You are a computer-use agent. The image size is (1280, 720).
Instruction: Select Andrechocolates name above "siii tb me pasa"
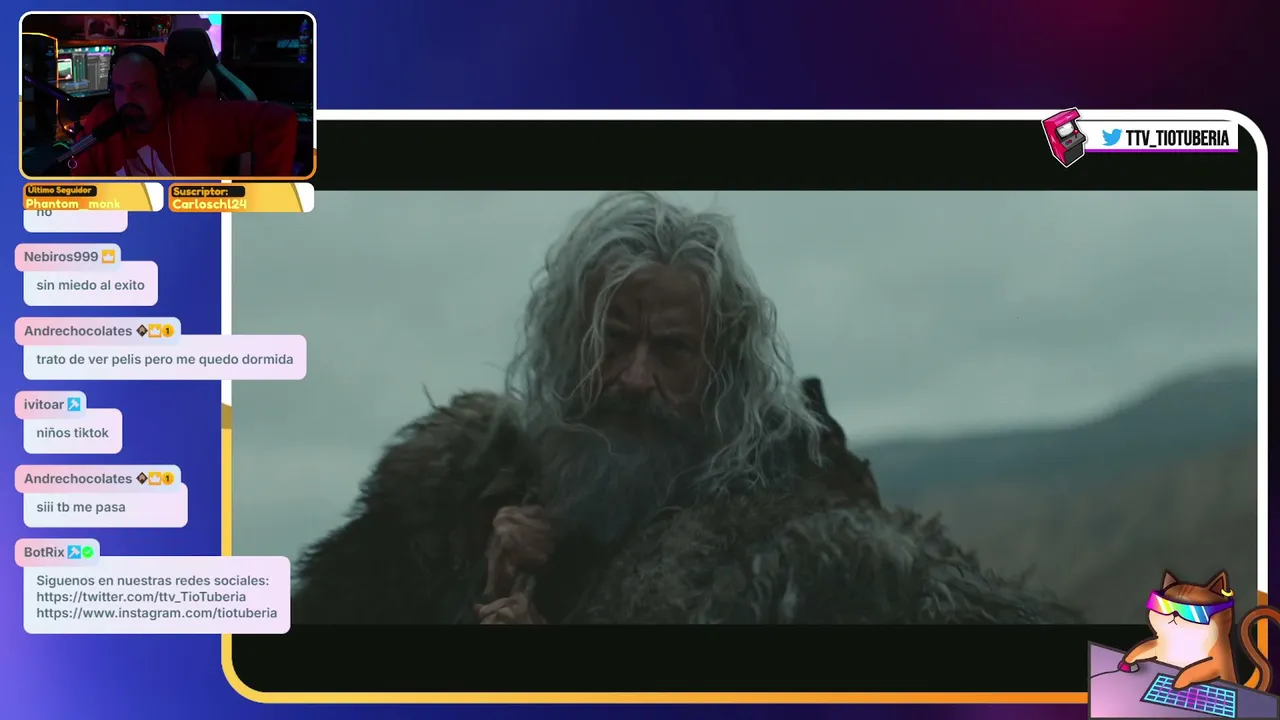78,479
